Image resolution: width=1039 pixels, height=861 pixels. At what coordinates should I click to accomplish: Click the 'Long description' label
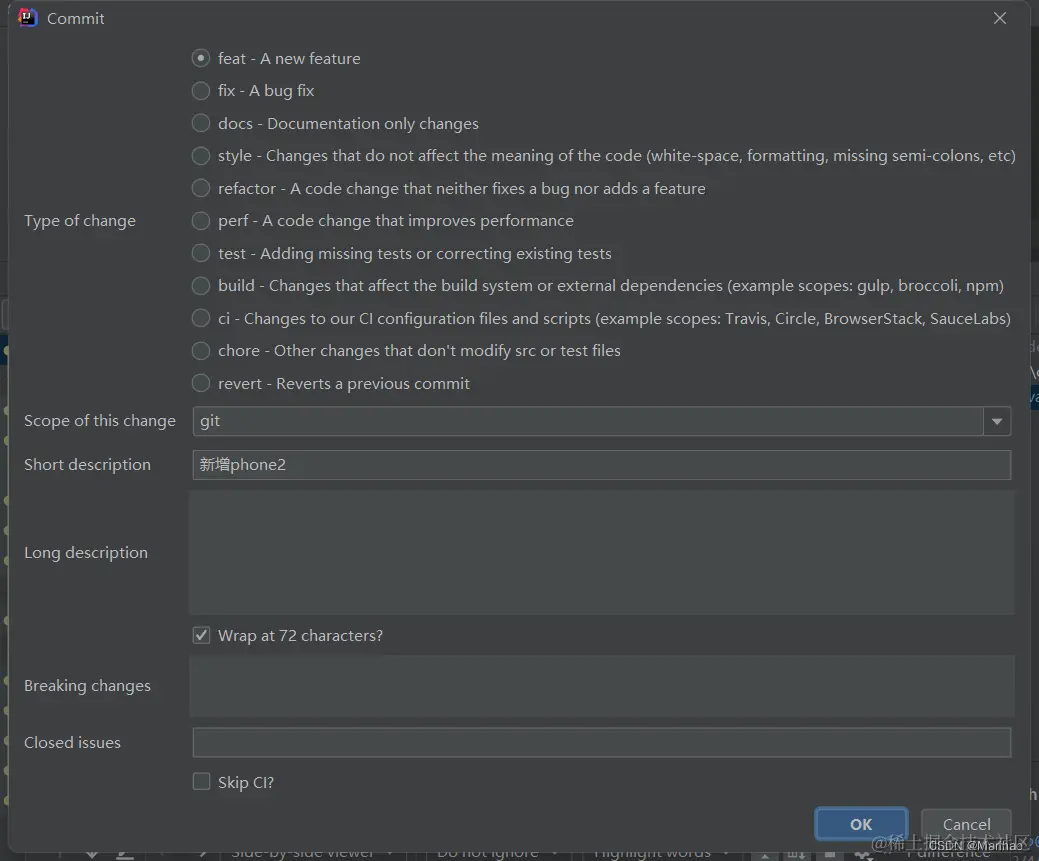click(86, 553)
